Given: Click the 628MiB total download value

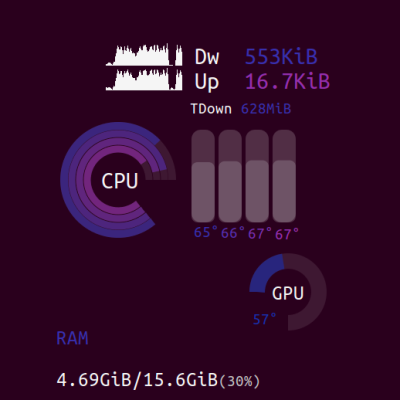Looking at the screenshot, I should point(266,109).
